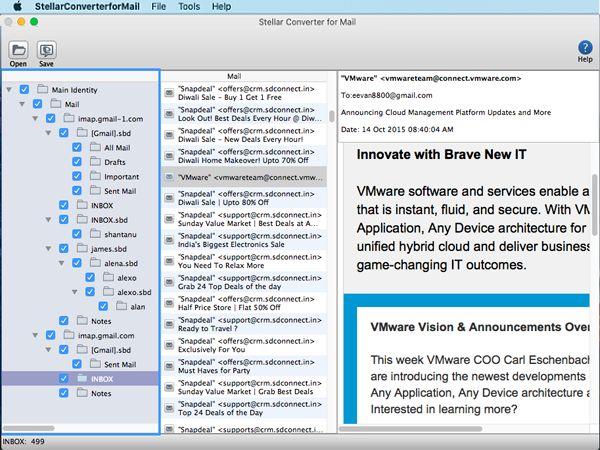Image resolution: width=600 pixels, height=450 pixels.
Task: Select Sent Mail folder under imap.gmail.com
Action: coord(120,364)
